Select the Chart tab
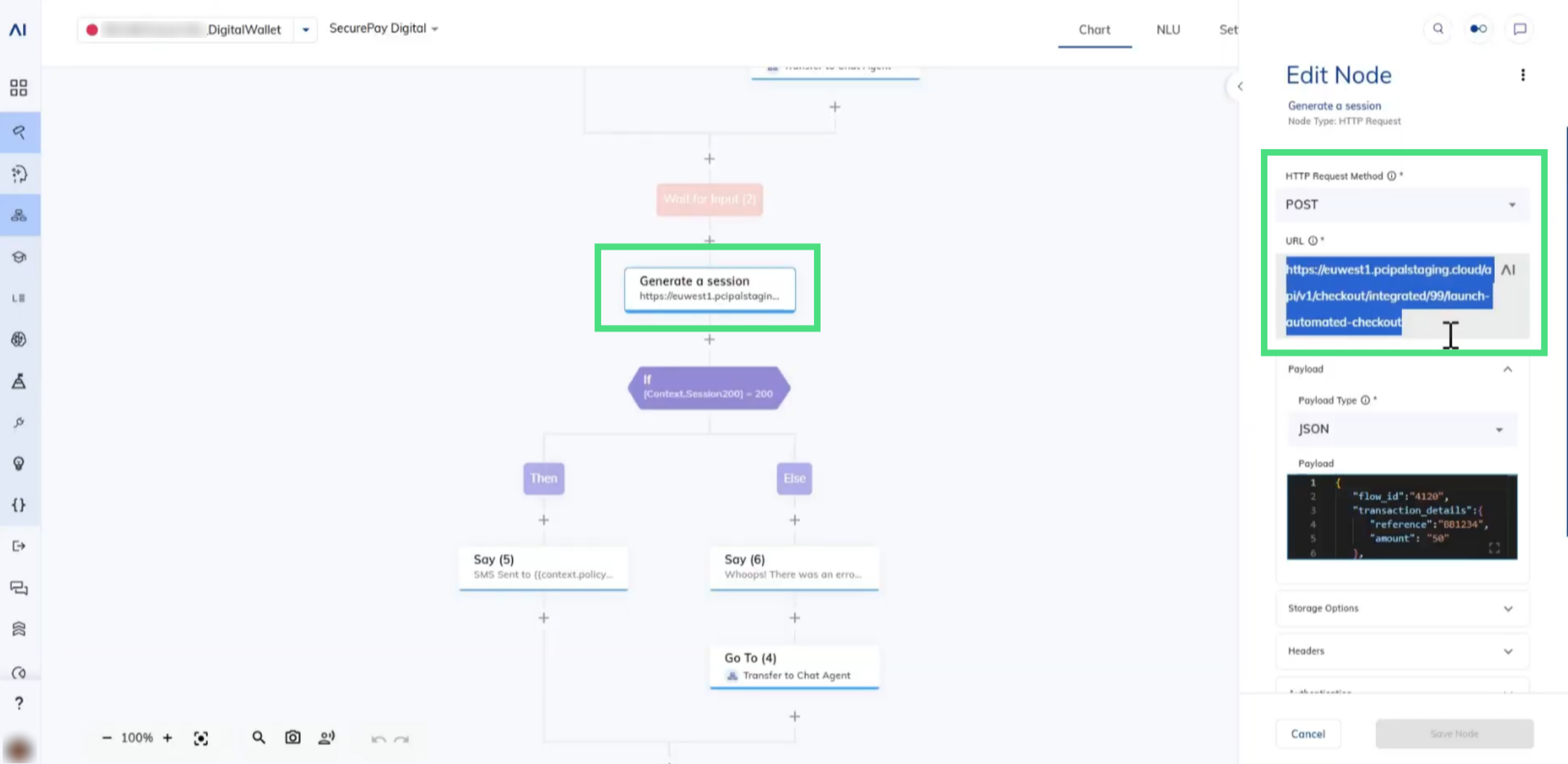 point(1094,29)
